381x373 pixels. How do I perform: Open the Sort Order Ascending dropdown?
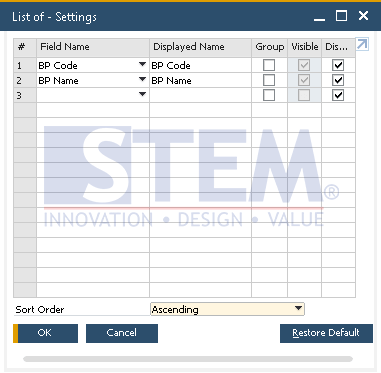227,309
